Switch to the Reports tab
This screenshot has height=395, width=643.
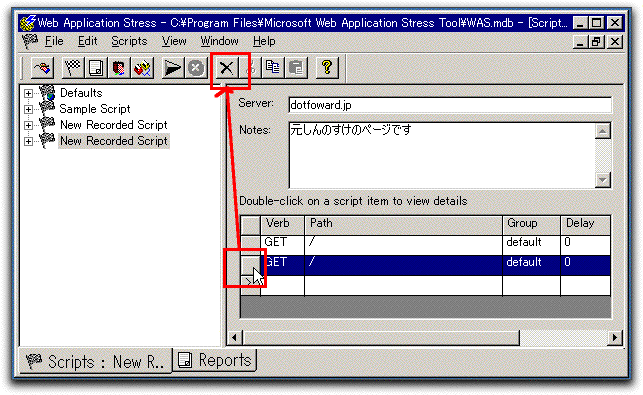215,360
